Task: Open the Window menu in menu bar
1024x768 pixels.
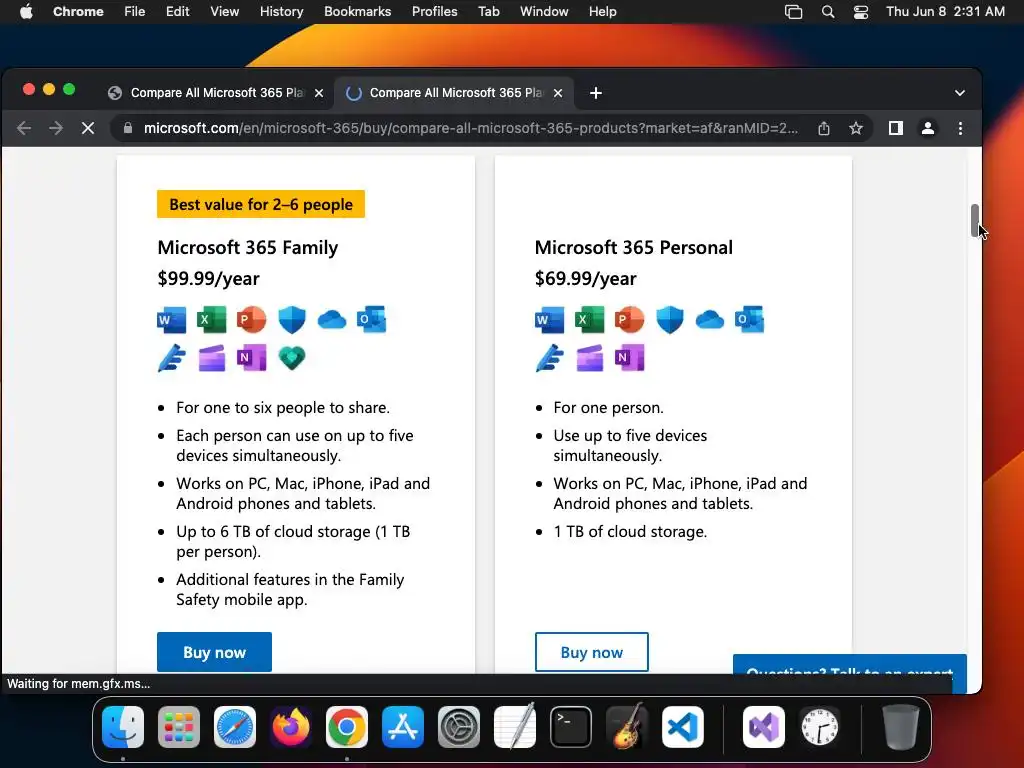Action: click(544, 12)
